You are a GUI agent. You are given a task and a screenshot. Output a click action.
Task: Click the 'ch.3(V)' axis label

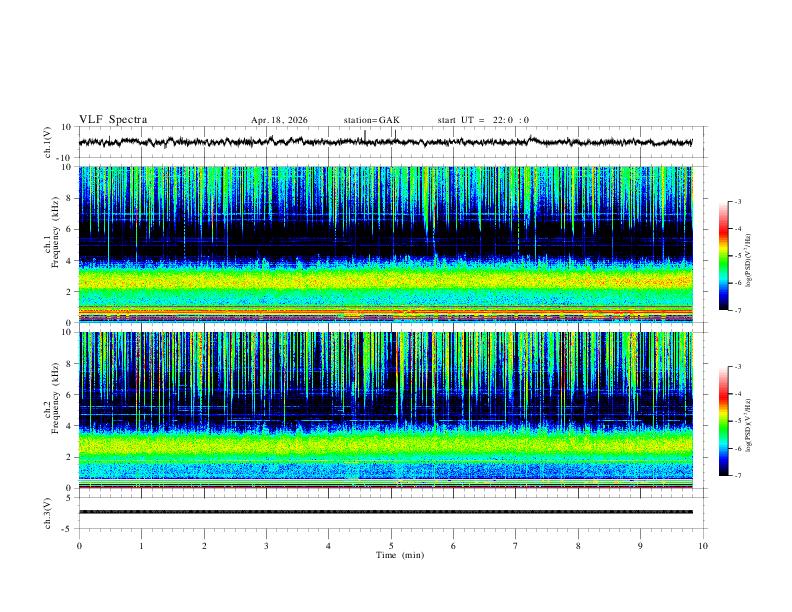click(x=48, y=513)
